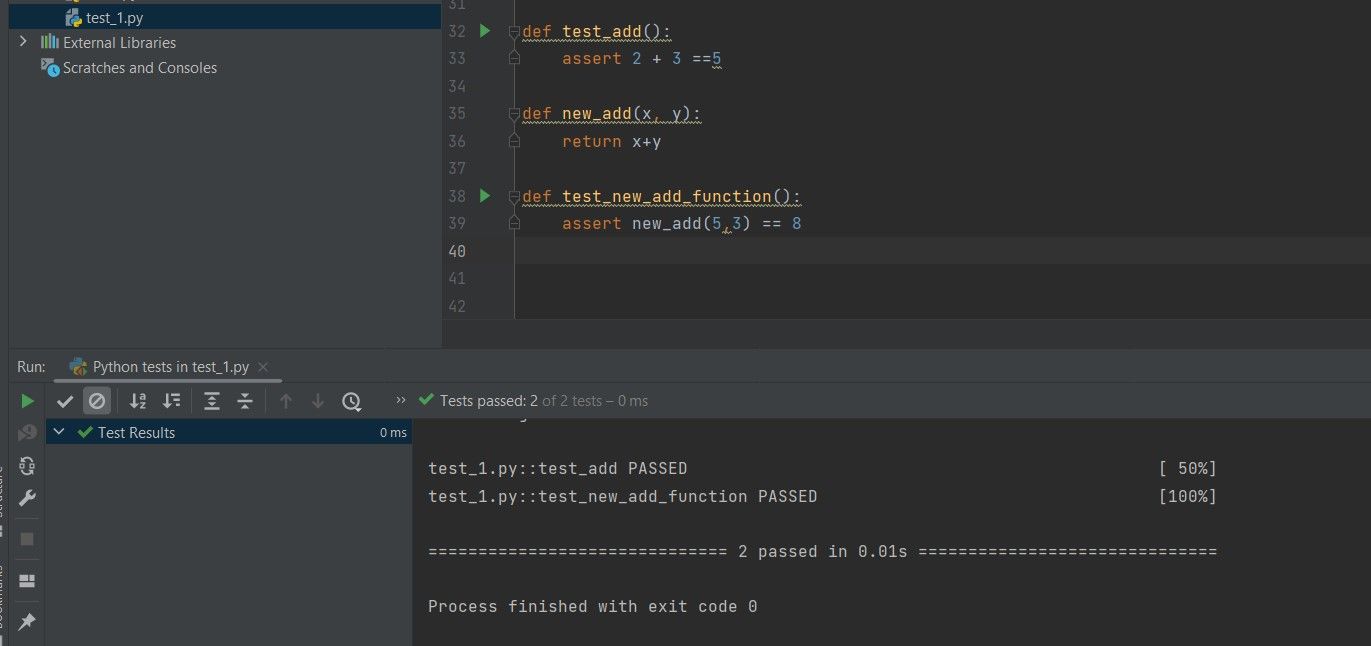Open Scratches and Consoles item
The image size is (1371, 646).
[x=139, y=68]
